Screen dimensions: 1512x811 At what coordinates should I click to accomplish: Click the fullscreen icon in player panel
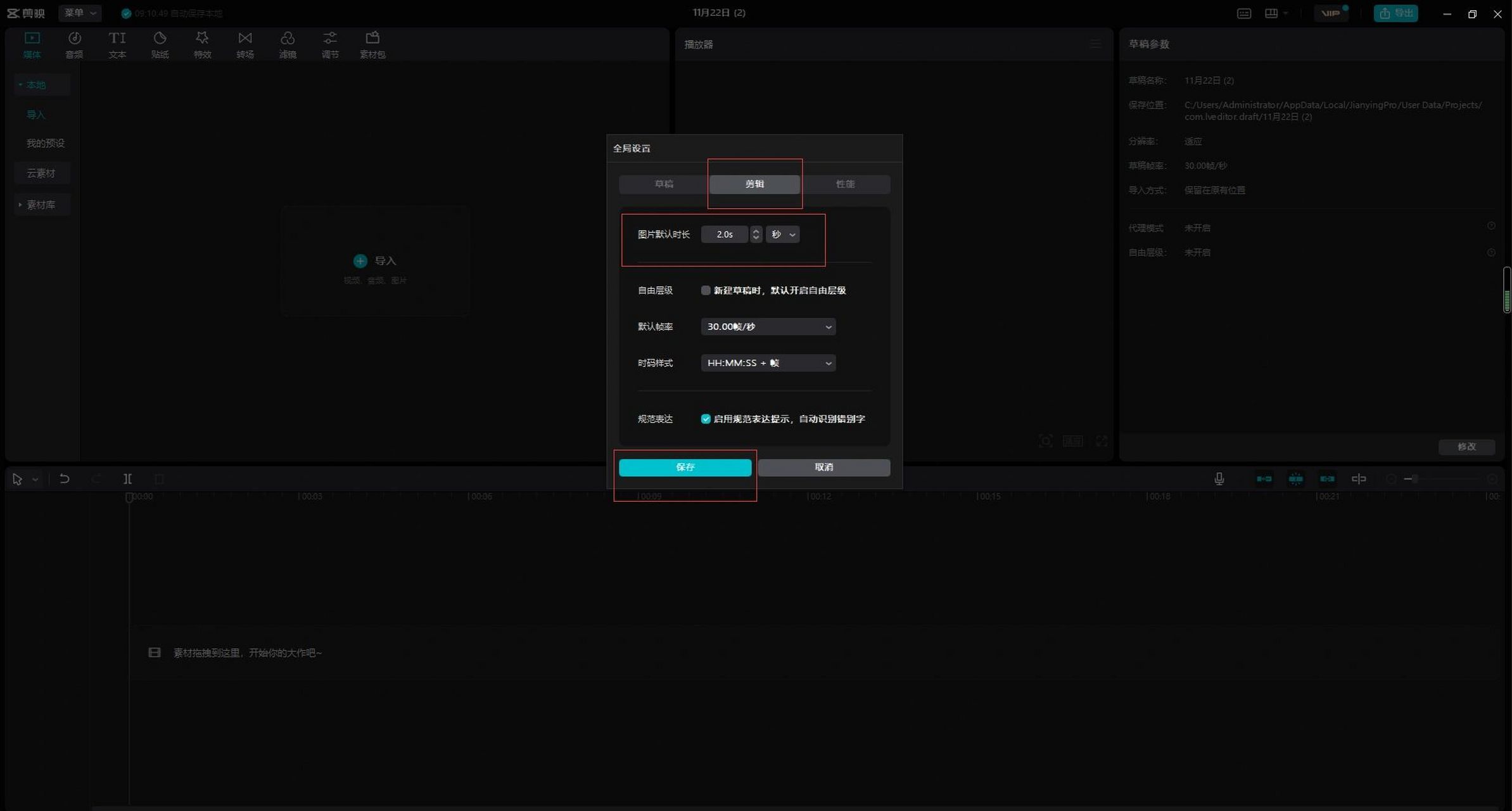point(1102,441)
